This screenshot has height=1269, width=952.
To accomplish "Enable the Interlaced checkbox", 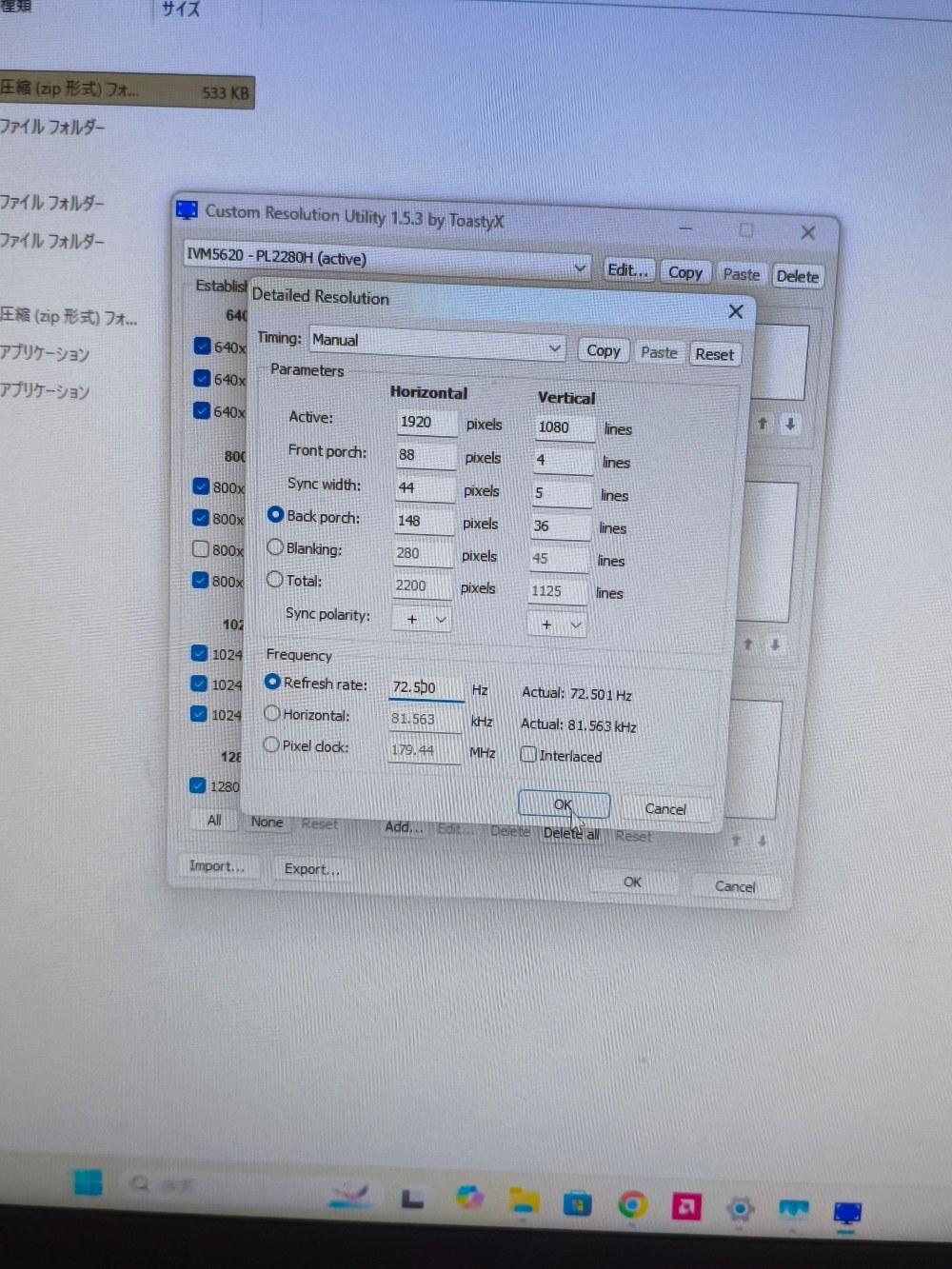I will pos(528,754).
